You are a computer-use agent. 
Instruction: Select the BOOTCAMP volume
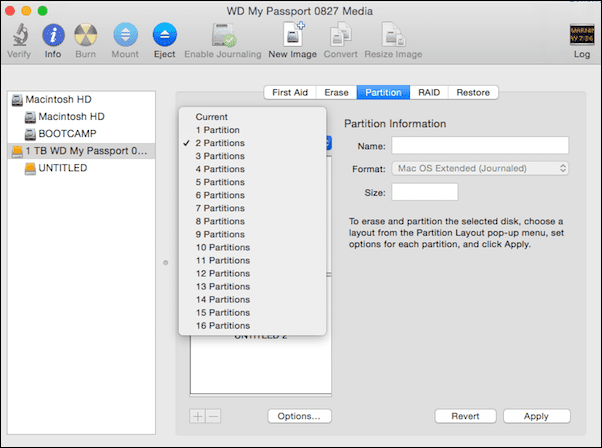[81, 134]
